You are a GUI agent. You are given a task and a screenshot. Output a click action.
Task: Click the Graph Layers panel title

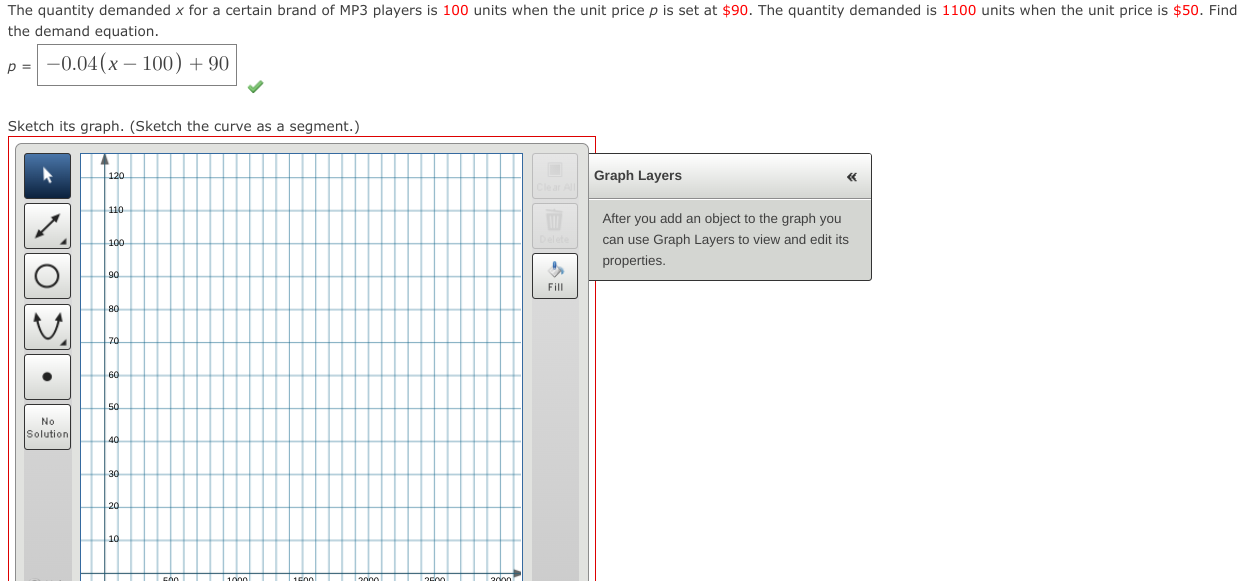tap(638, 175)
